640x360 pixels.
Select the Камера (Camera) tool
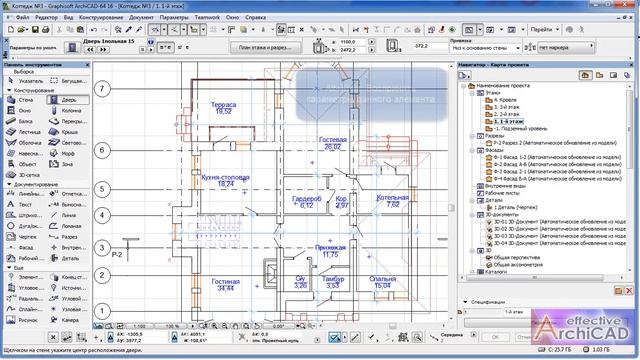pyautogui.click(x=65, y=320)
